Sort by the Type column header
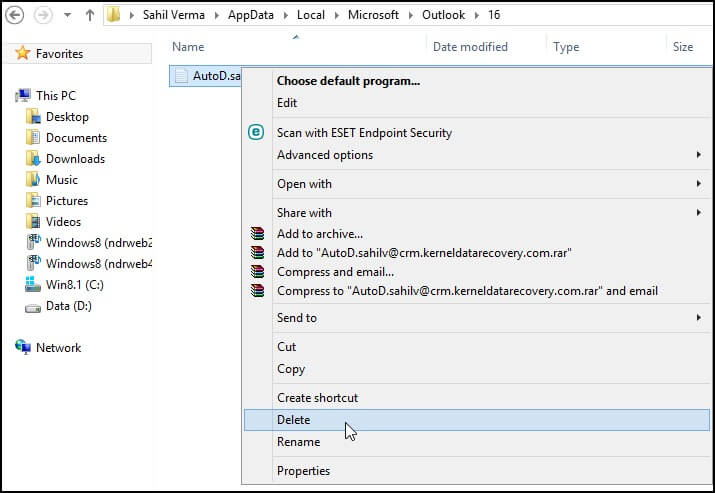Viewport: 715px width, 493px height. click(x=566, y=47)
